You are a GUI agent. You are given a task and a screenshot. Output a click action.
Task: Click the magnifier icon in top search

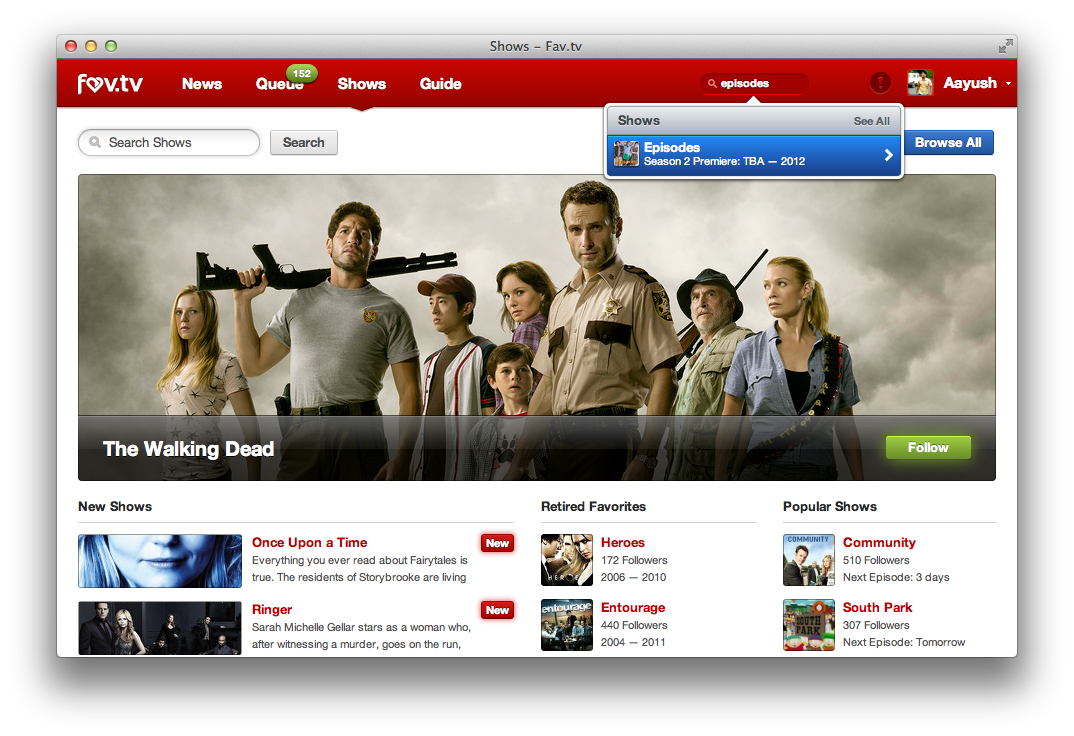click(712, 84)
